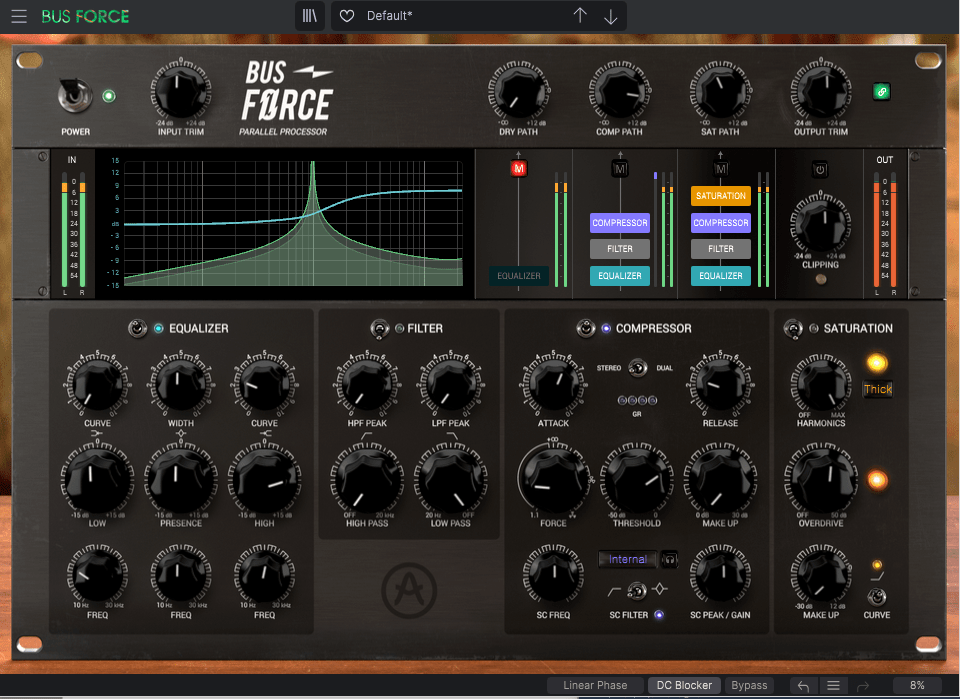The width and height of the screenshot is (960, 699).
Task: Toggle the Equalizer section on/off switch
Action: click(137, 328)
